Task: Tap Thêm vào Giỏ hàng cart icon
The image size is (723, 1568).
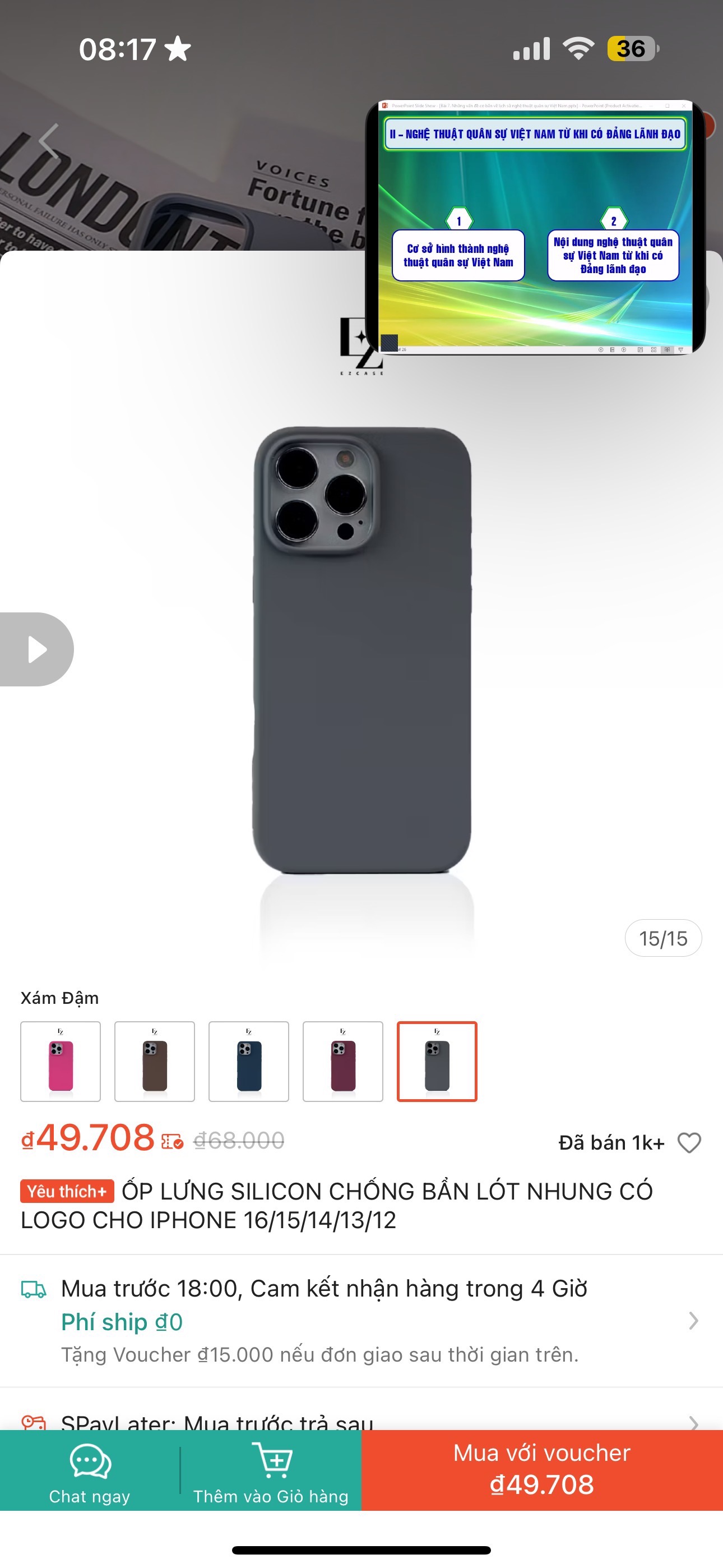Action: click(272, 1460)
